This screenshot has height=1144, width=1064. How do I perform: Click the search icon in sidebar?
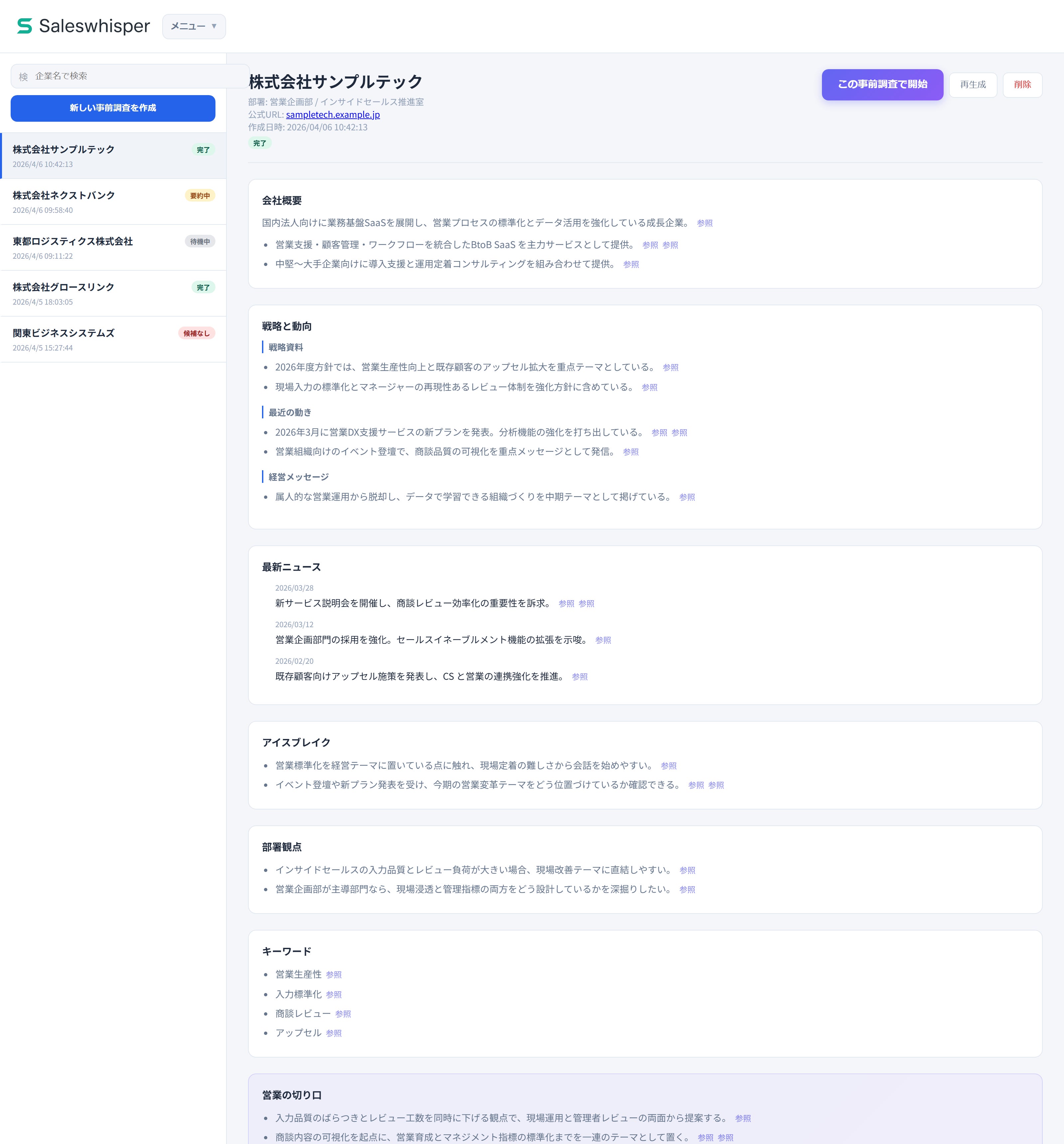tap(23, 76)
